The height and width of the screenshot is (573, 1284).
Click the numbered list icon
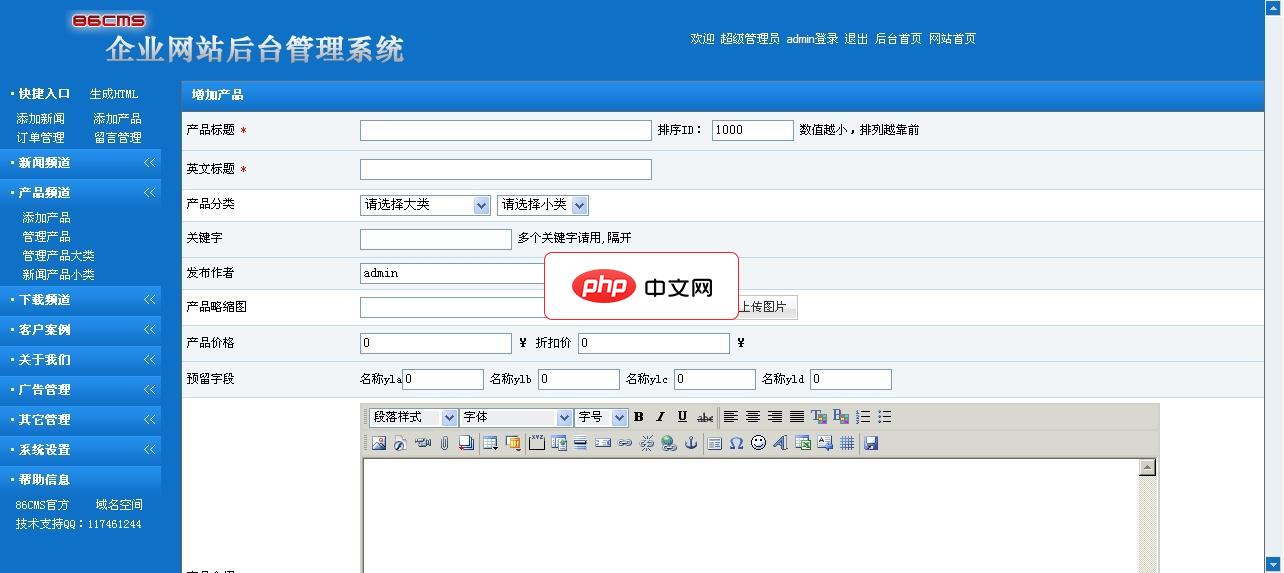[x=863, y=417]
